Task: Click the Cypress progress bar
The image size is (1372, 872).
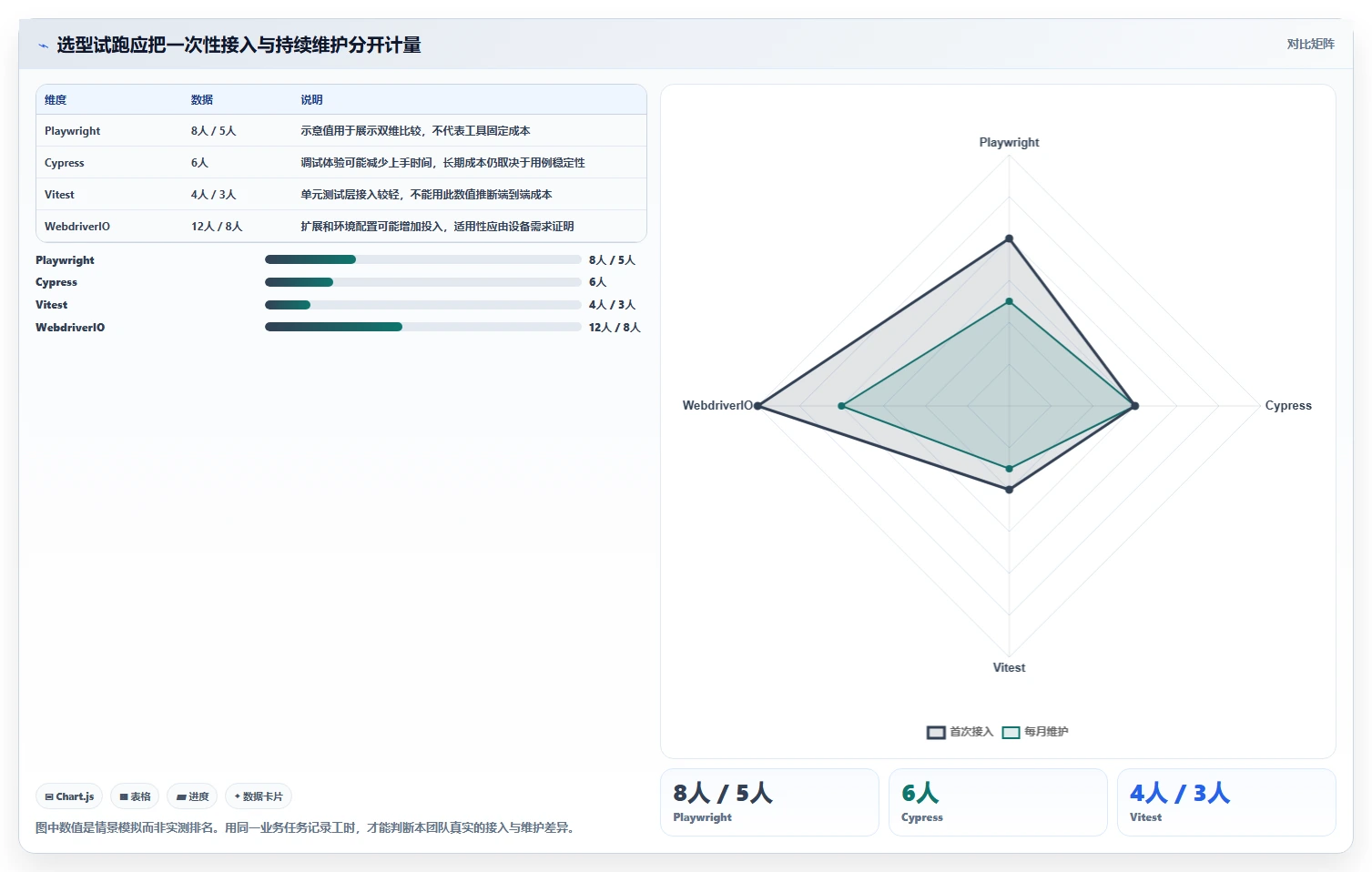Action: [422, 282]
